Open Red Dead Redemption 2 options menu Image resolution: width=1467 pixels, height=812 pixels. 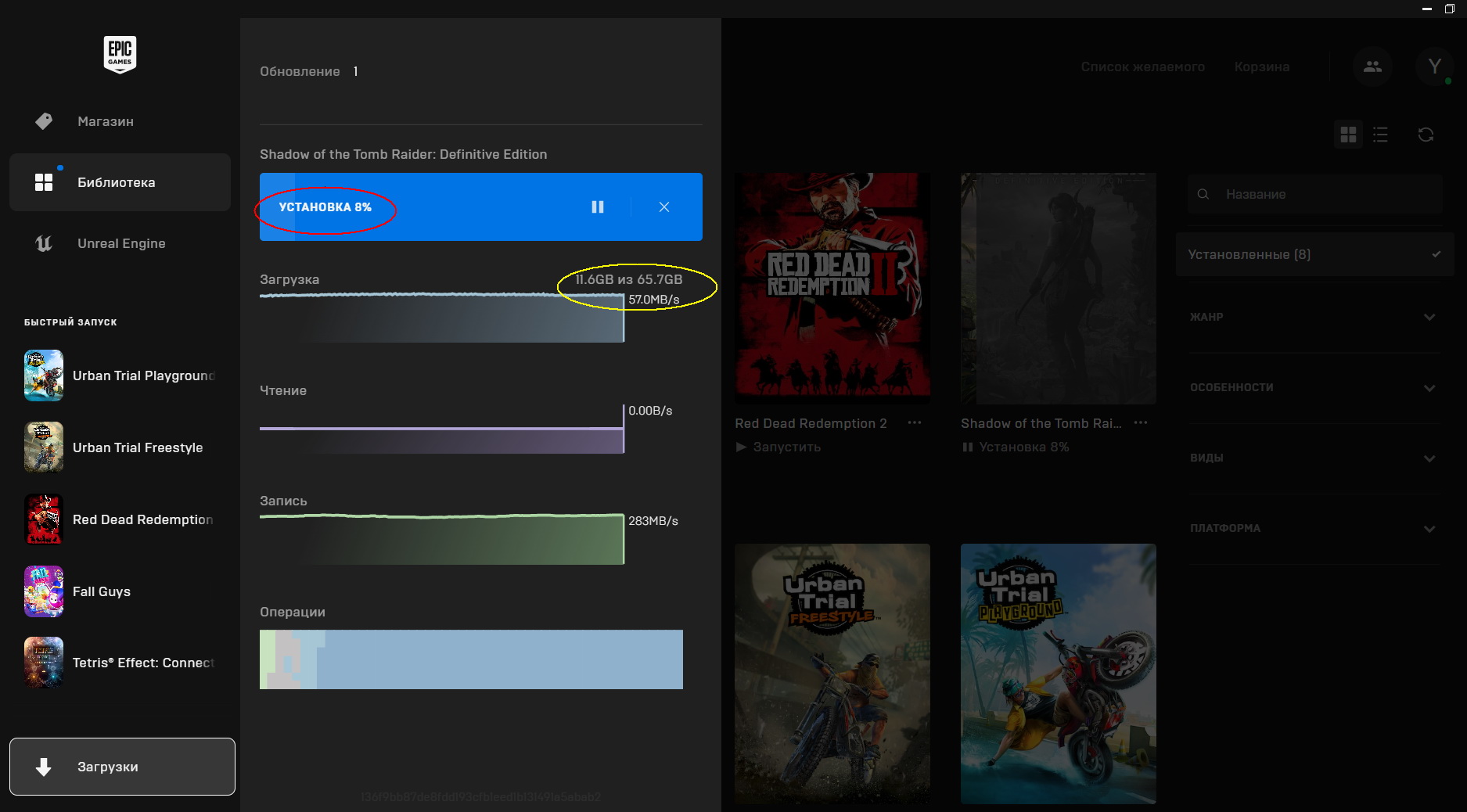tap(915, 423)
